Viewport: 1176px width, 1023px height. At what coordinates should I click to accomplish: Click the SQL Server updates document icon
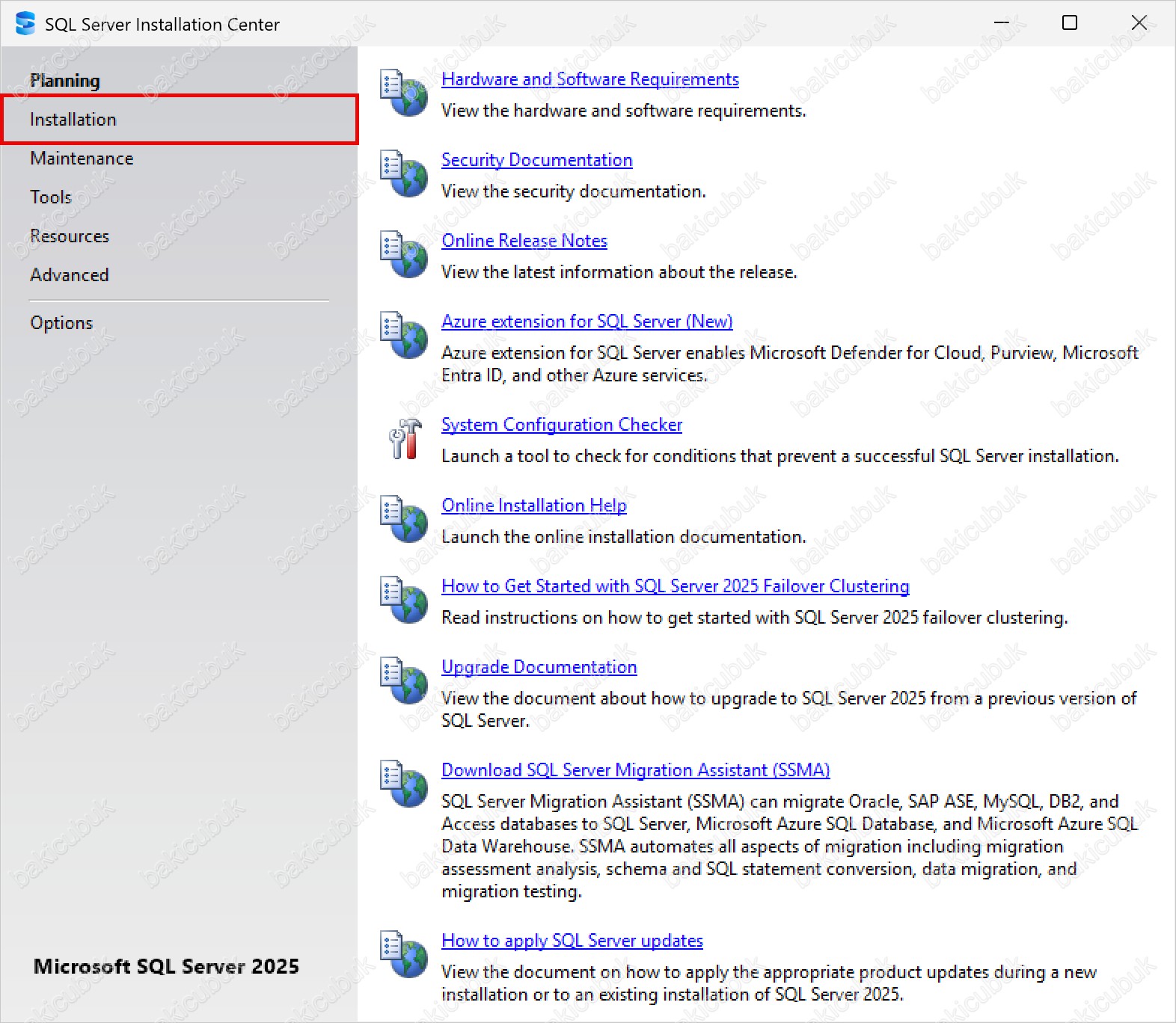(404, 955)
